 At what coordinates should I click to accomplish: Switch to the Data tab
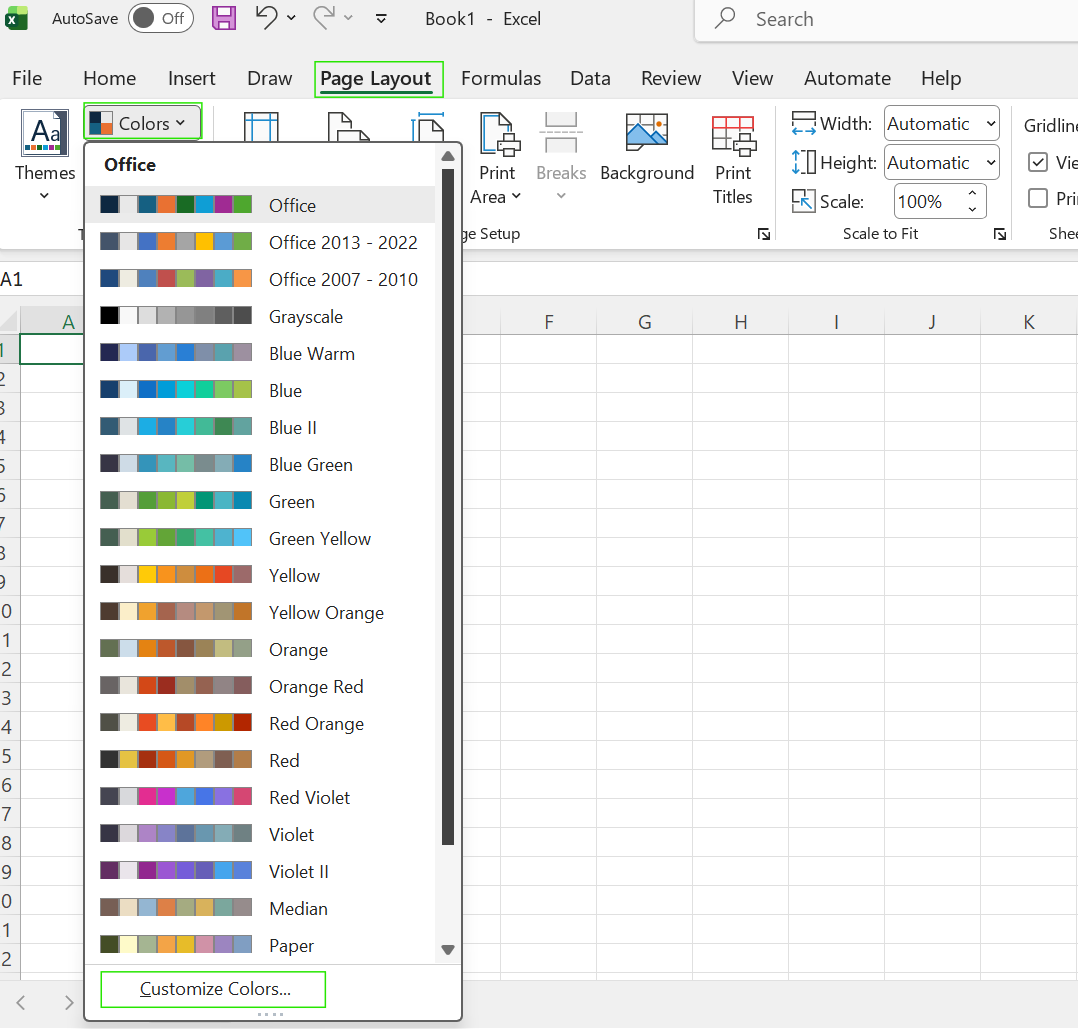click(x=590, y=78)
